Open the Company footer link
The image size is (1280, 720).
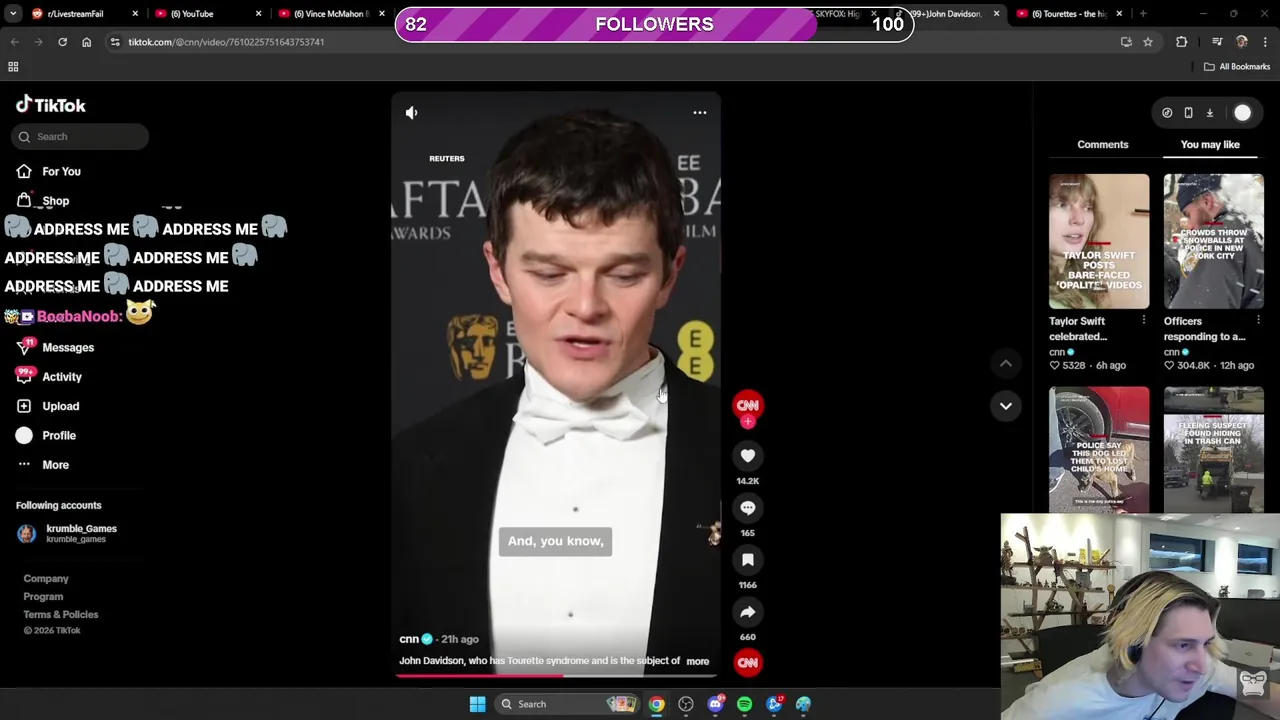[x=46, y=579]
